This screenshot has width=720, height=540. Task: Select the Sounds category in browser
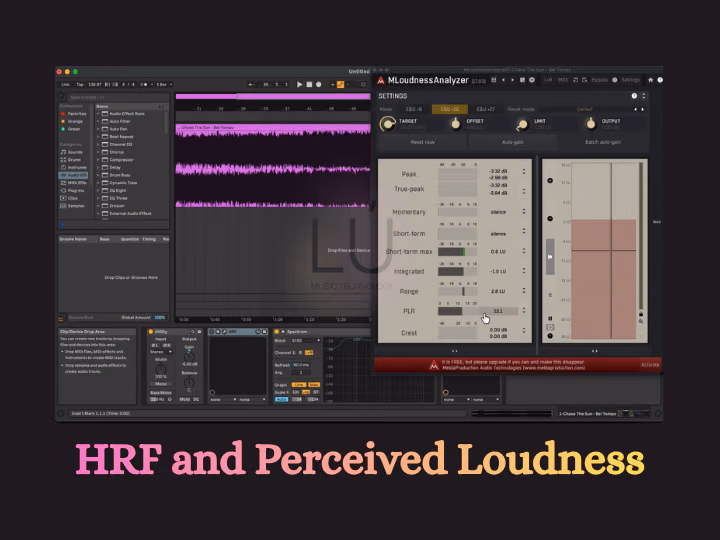pos(71,152)
